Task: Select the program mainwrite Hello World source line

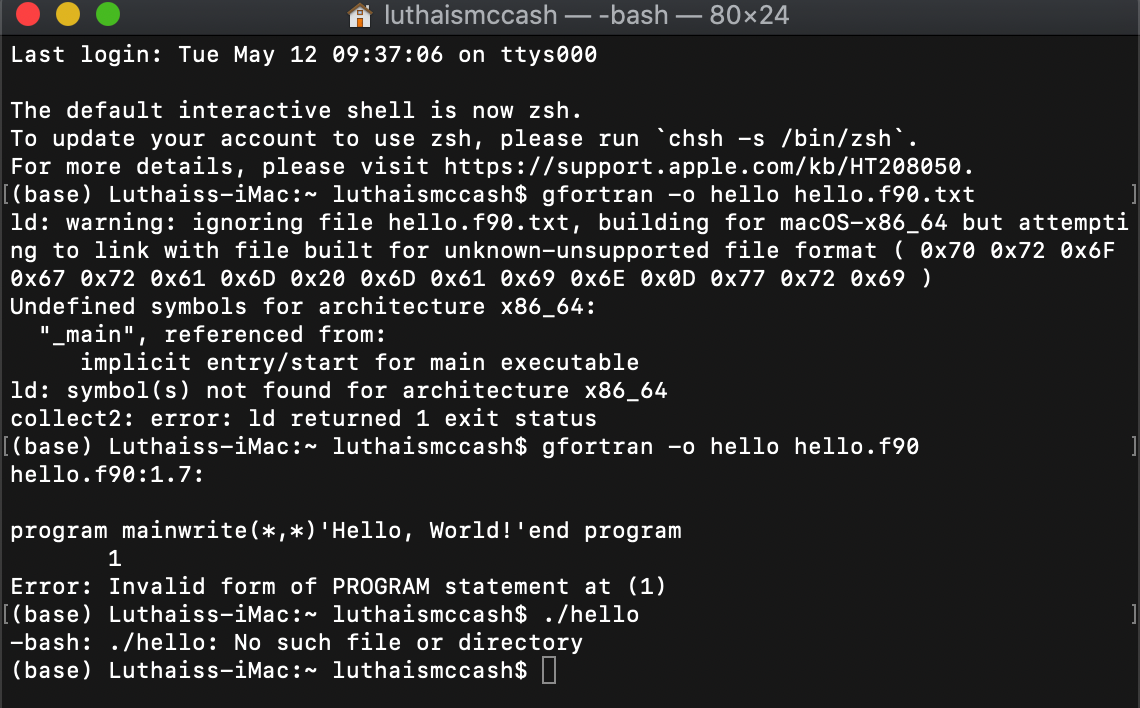Action: (344, 530)
